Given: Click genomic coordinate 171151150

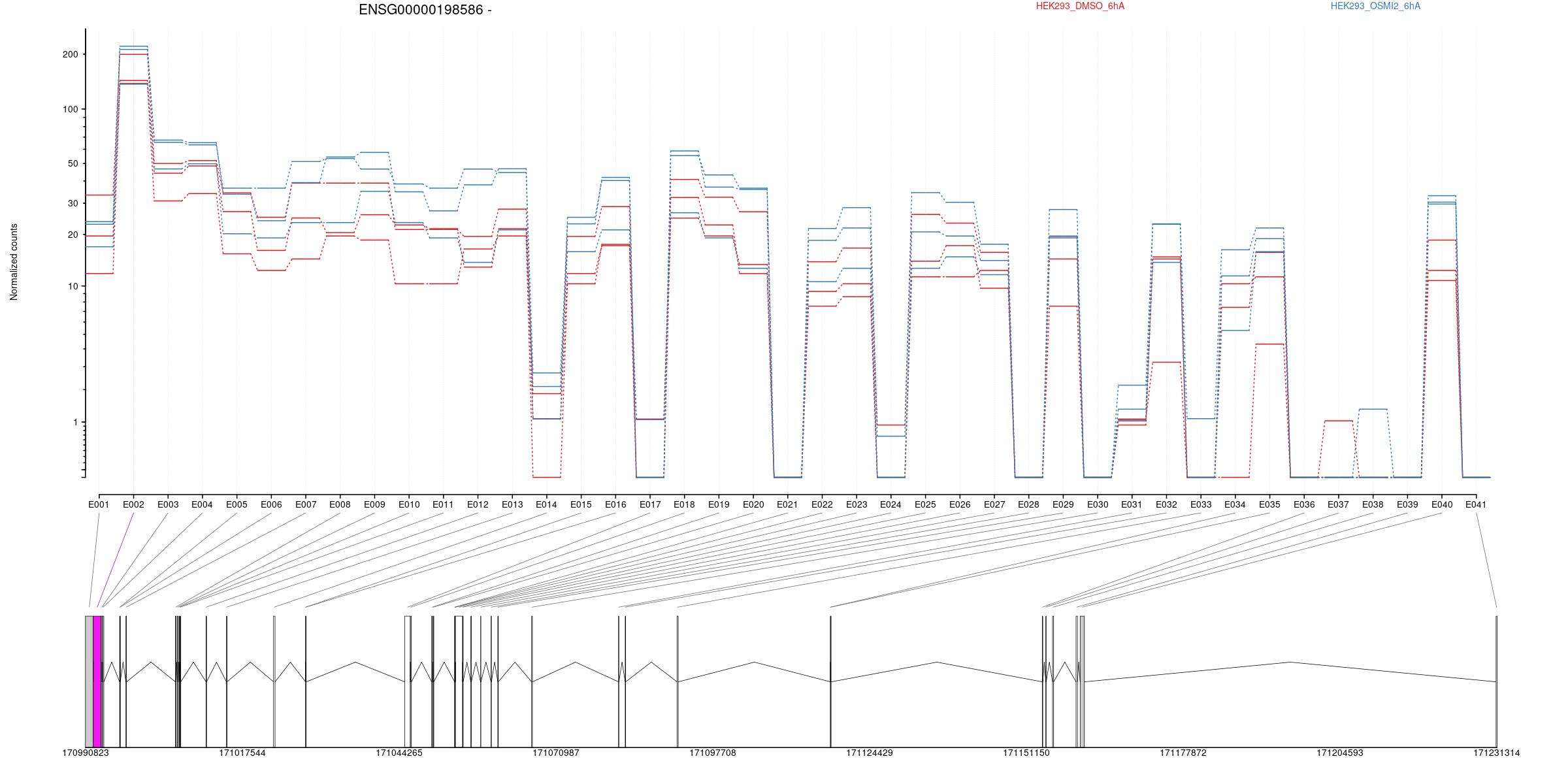Looking at the screenshot, I should (1026, 753).
